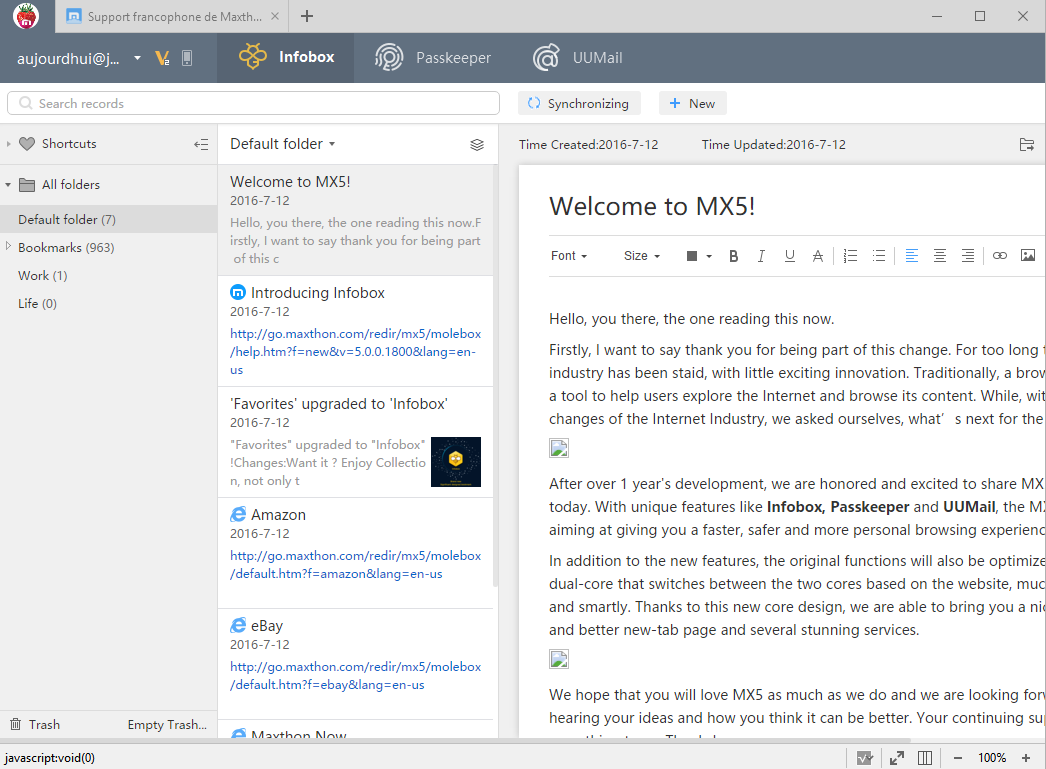Follow the molebox help.htm link
This screenshot has width=1046, height=769.
click(356, 351)
